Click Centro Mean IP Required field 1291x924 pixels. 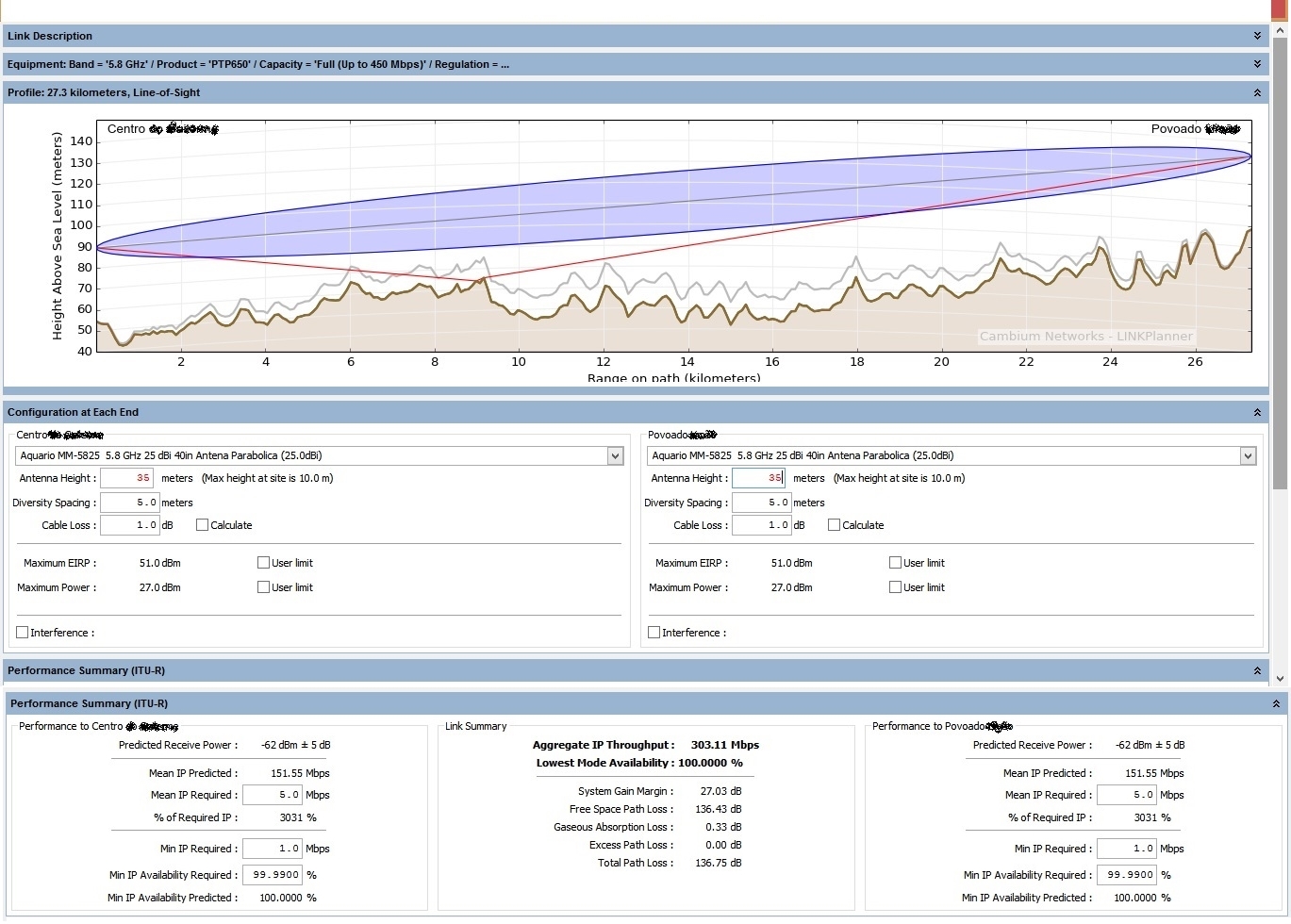272,795
